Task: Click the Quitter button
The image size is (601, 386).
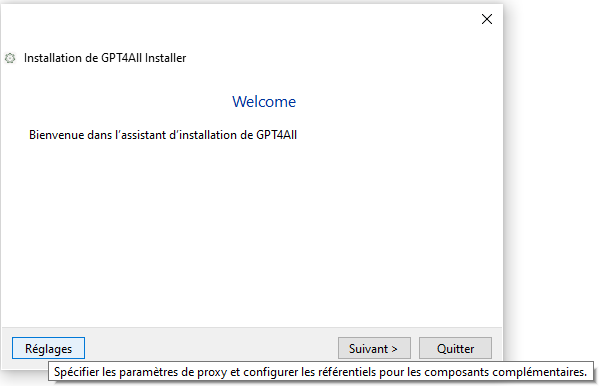Action: pyautogui.click(x=455, y=348)
